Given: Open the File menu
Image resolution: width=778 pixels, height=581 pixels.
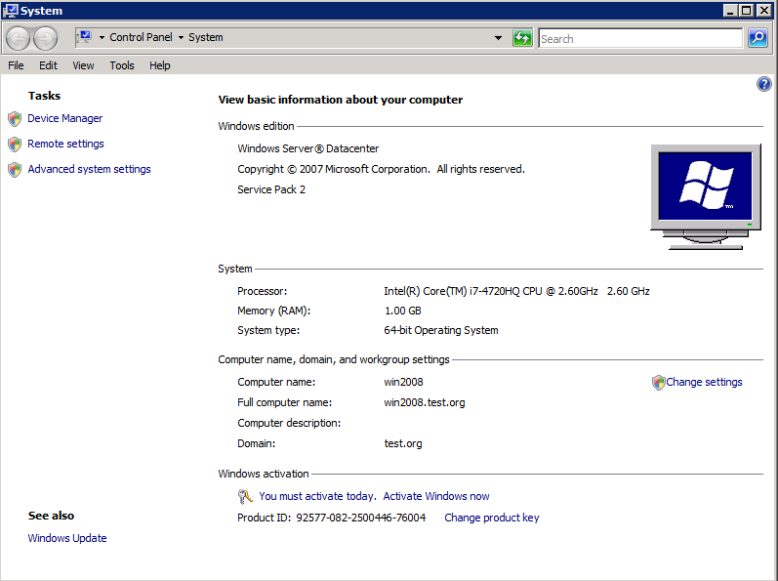Looking at the screenshot, I should click(16, 65).
